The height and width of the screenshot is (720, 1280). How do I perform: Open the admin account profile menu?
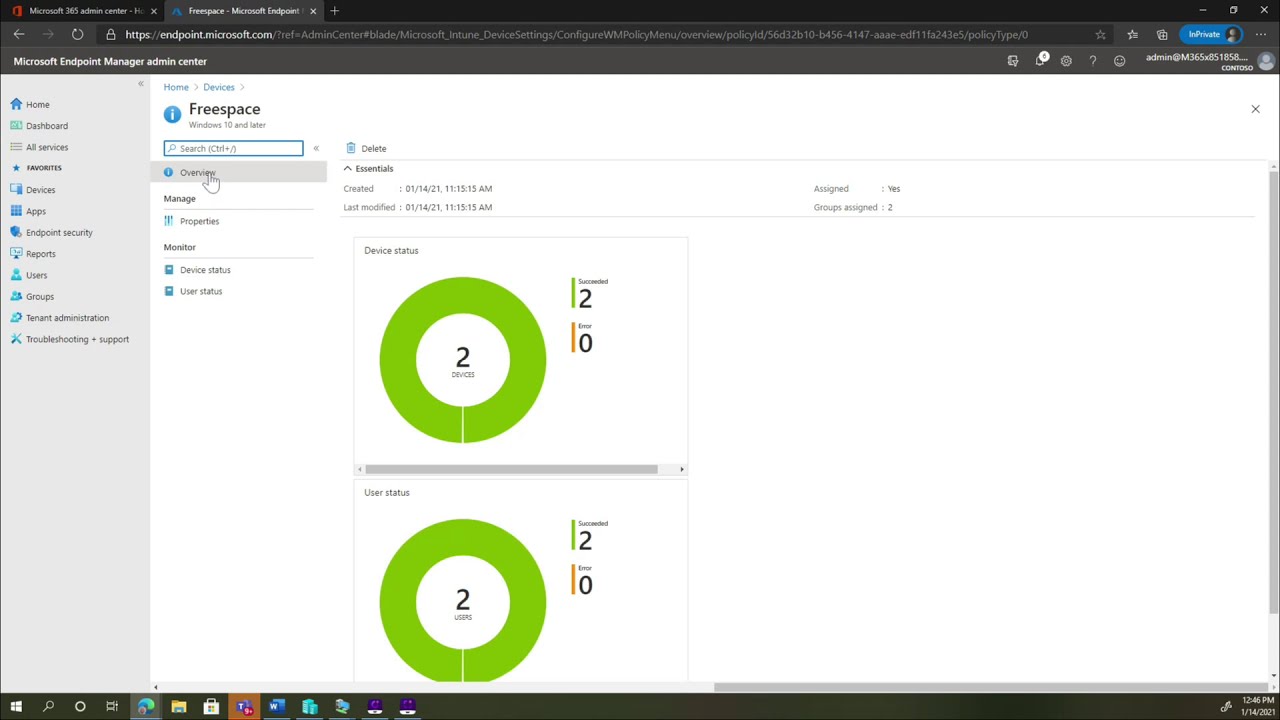click(1211, 61)
